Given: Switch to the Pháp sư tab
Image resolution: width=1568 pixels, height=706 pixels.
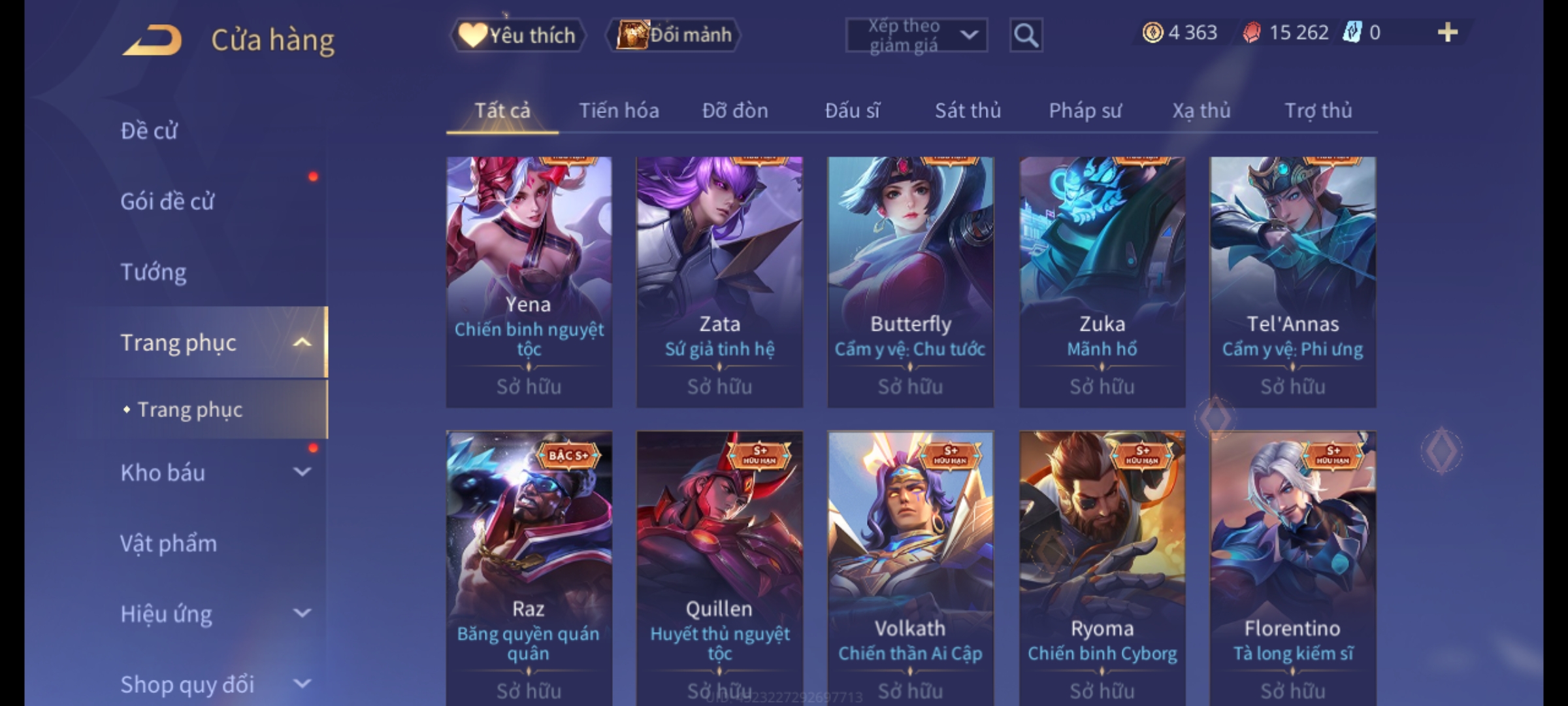Looking at the screenshot, I should 1085,110.
